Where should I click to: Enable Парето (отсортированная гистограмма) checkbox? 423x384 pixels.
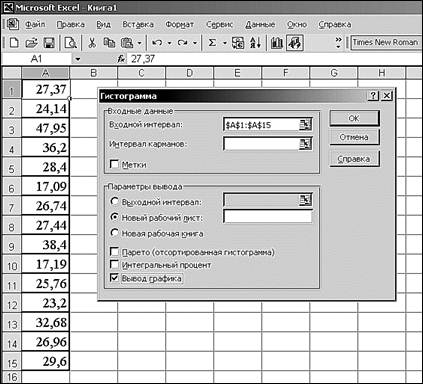(114, 251)
